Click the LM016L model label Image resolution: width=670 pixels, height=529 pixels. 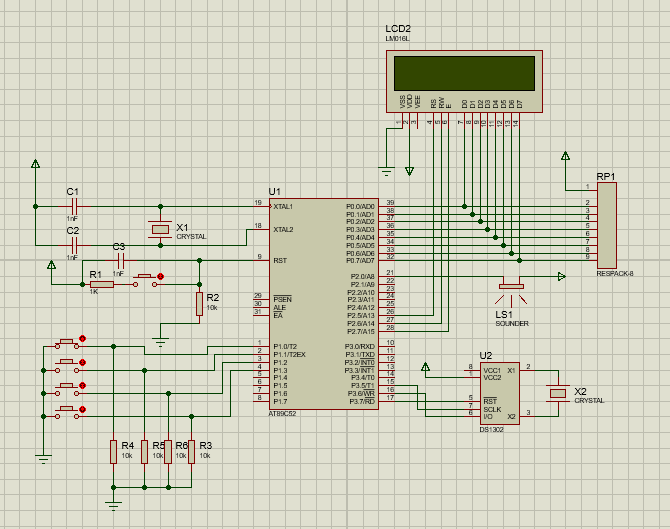pyautogui.click(x=397, y=38)
